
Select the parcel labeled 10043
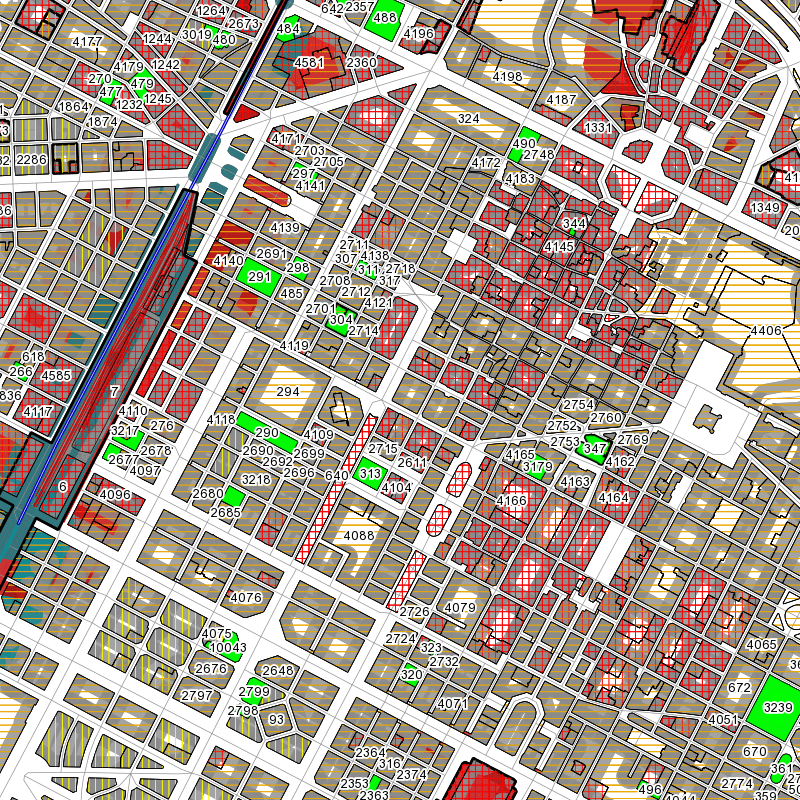tap(228, 647)
